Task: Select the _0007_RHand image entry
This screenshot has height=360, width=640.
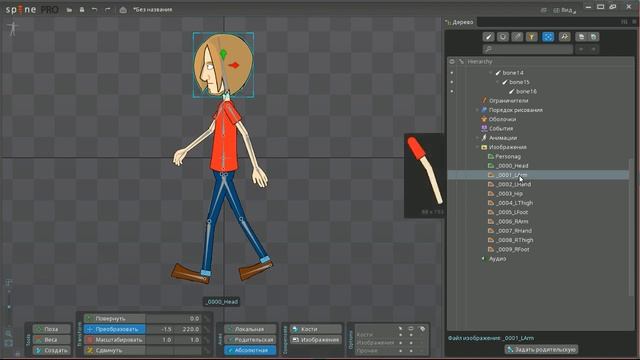Action: tap(513, 231)
